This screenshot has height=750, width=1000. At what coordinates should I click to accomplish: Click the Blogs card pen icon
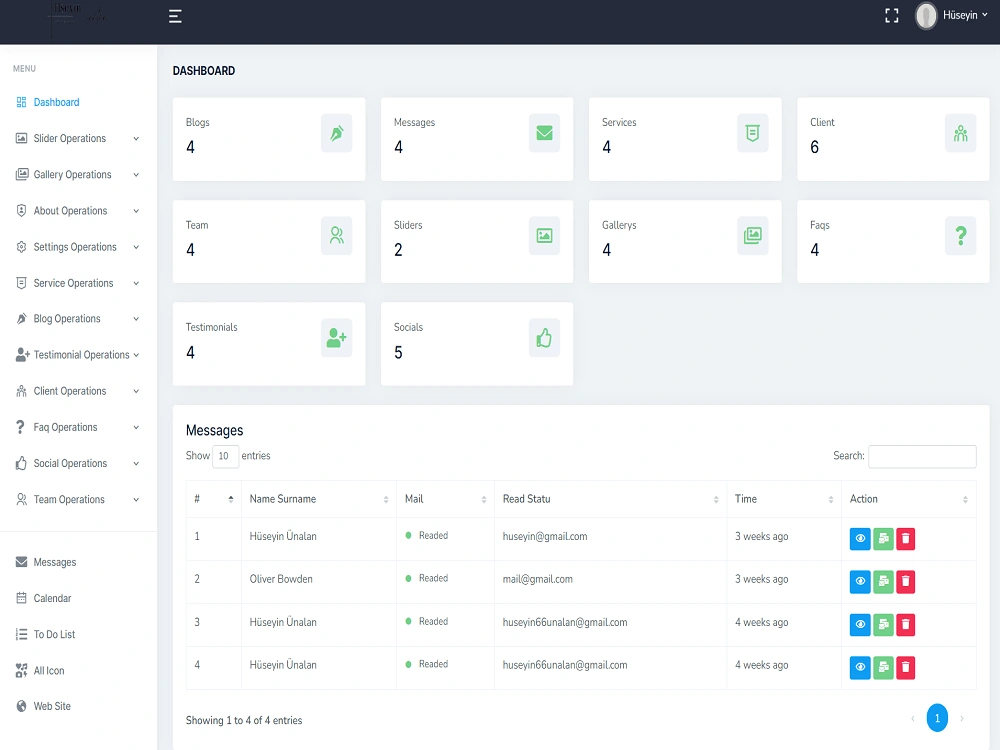(337, 133)
